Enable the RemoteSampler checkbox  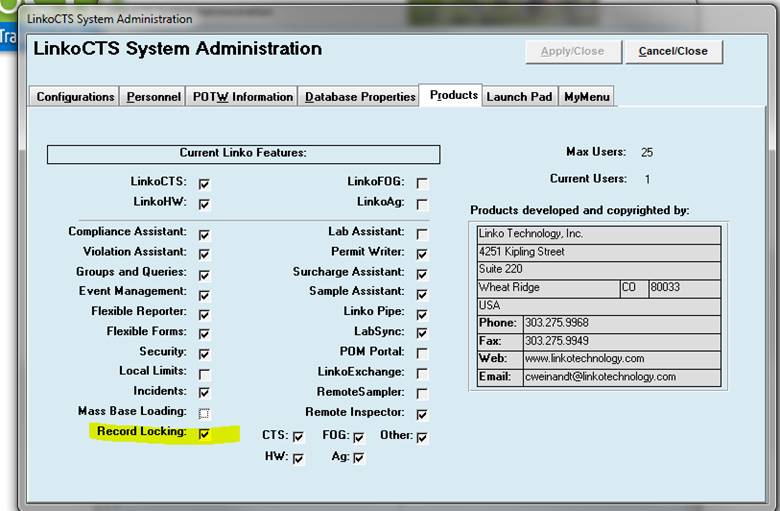pos(422,394)
